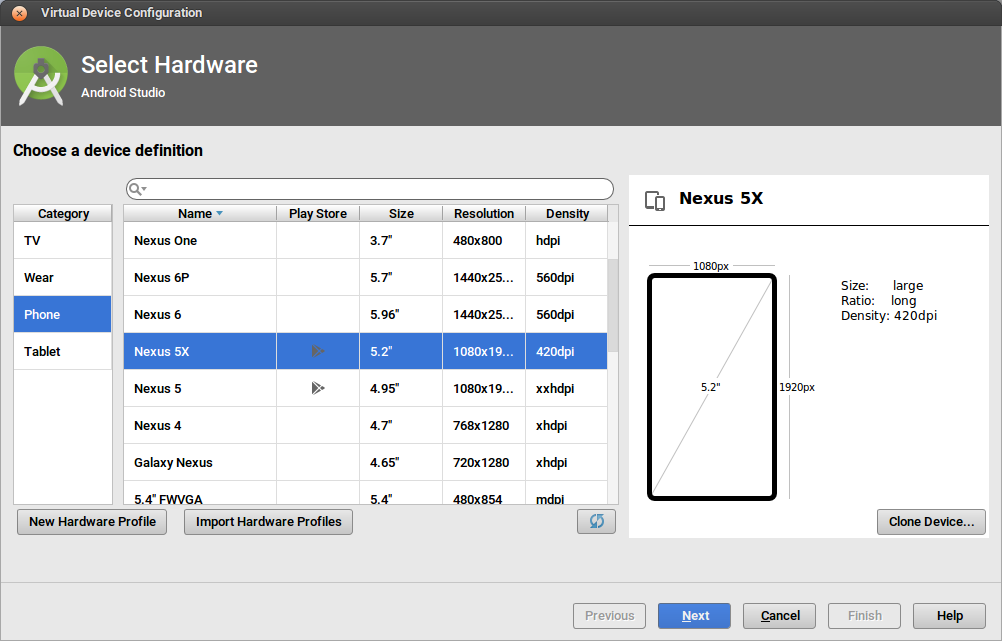Click the Android Studio logo in the header
This screenshot has height=641, width=1002.
40,75
